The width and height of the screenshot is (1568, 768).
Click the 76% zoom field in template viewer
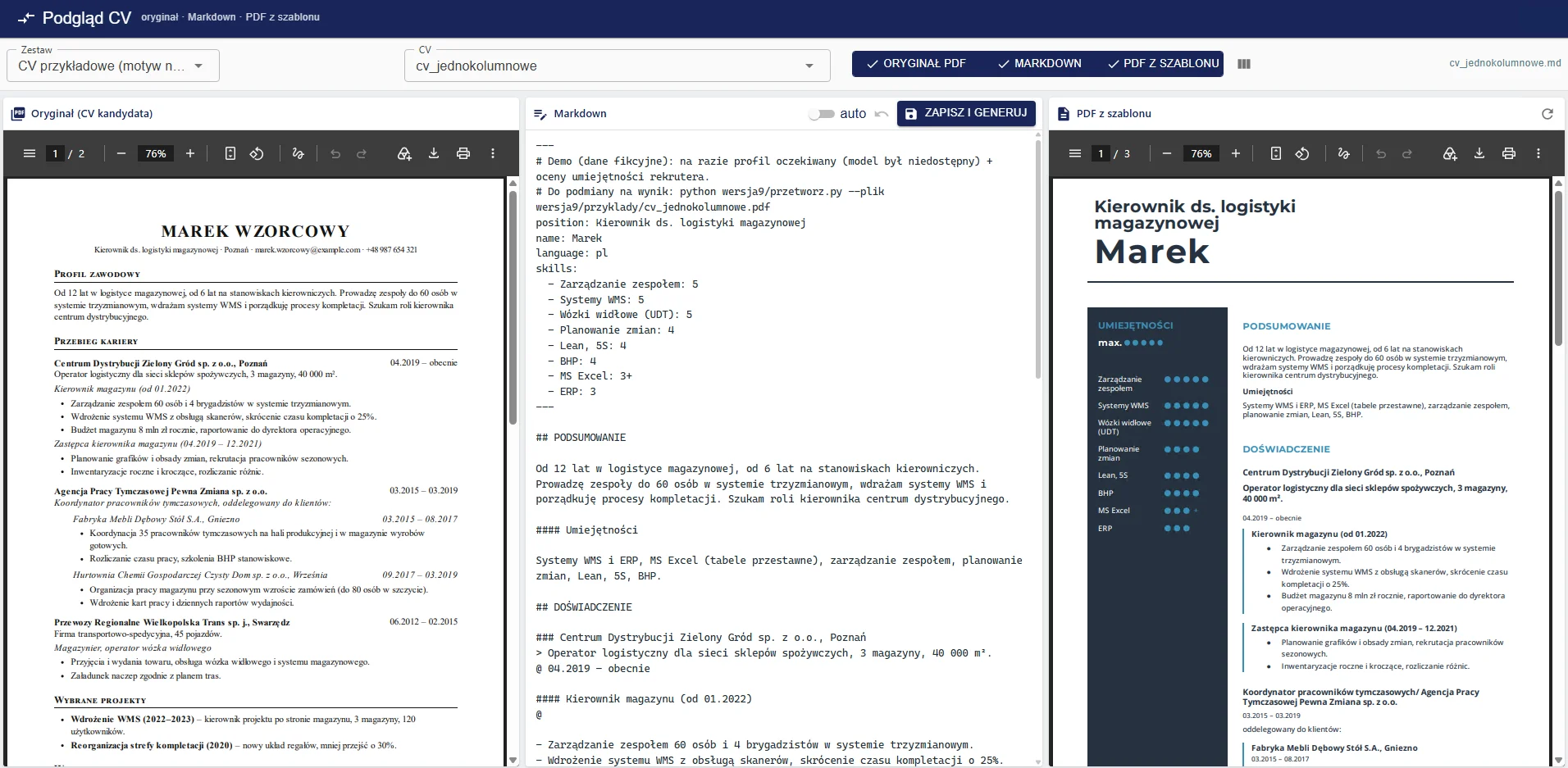click(1201, 153)
